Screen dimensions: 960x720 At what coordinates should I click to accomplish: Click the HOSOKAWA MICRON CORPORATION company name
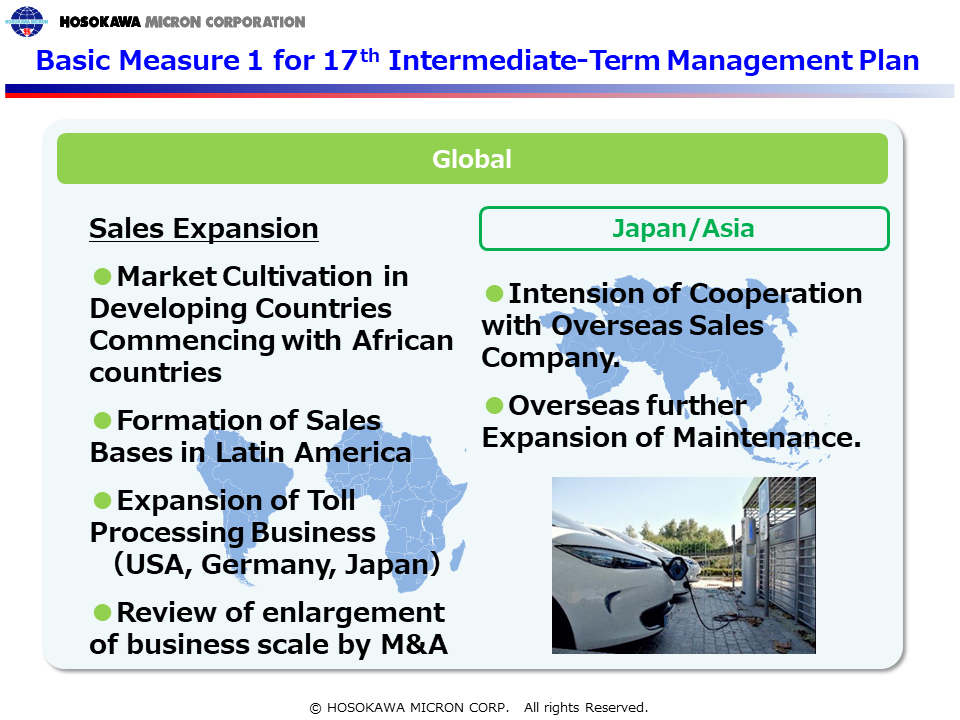(182, 22)
